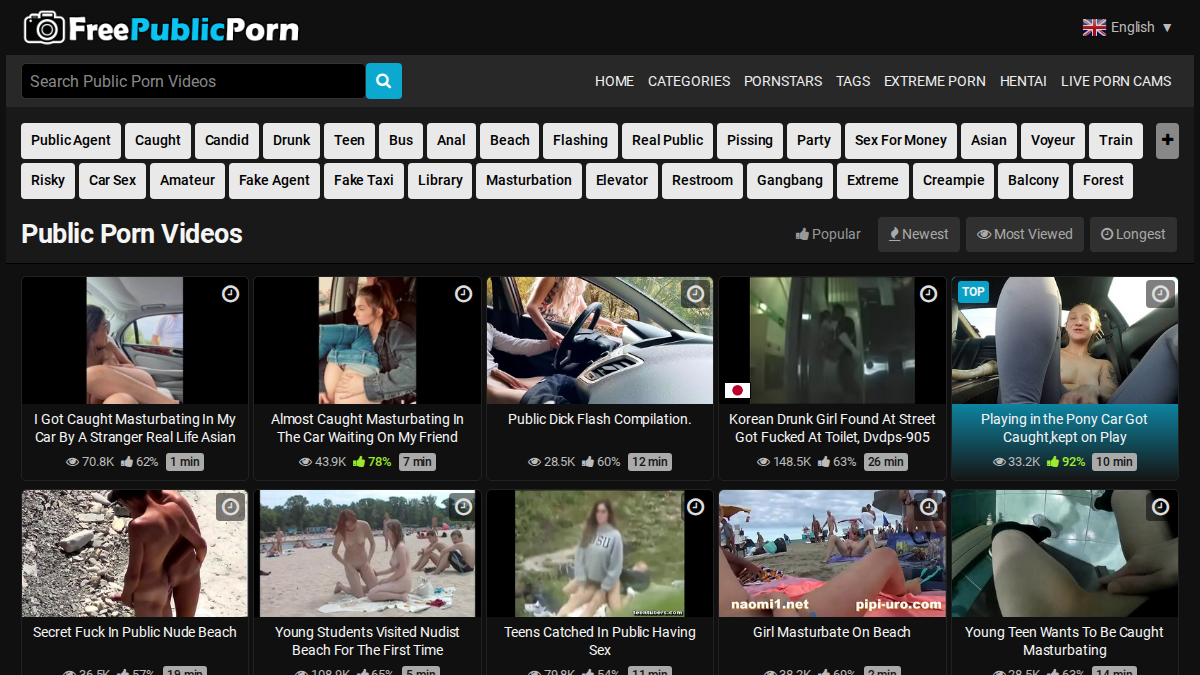Screen dimensions: 1200x675
Task: Click the UK flag icon
Action: (x=1094, y=27)
